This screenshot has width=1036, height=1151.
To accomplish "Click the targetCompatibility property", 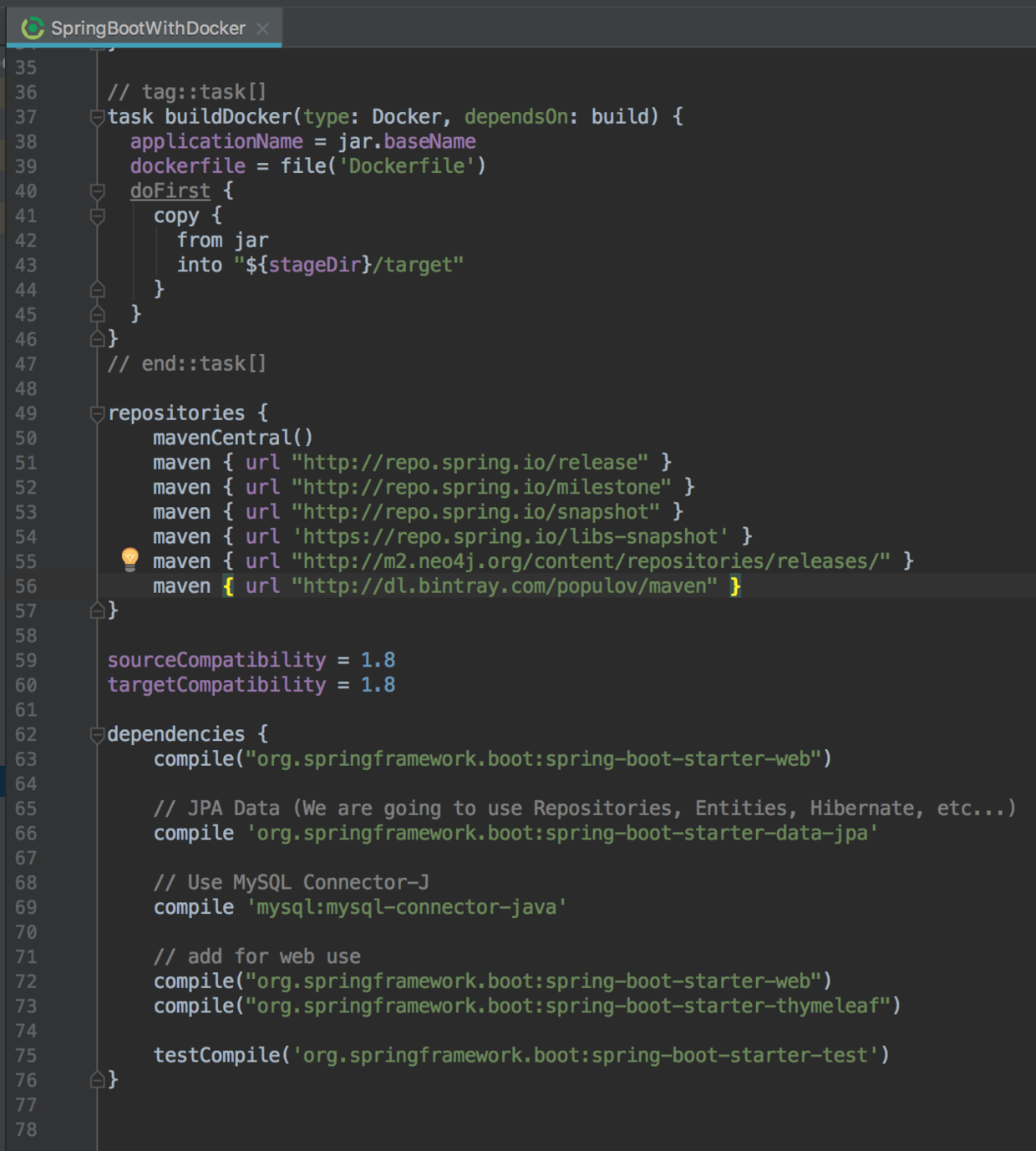I will click(x=216, y=684).
